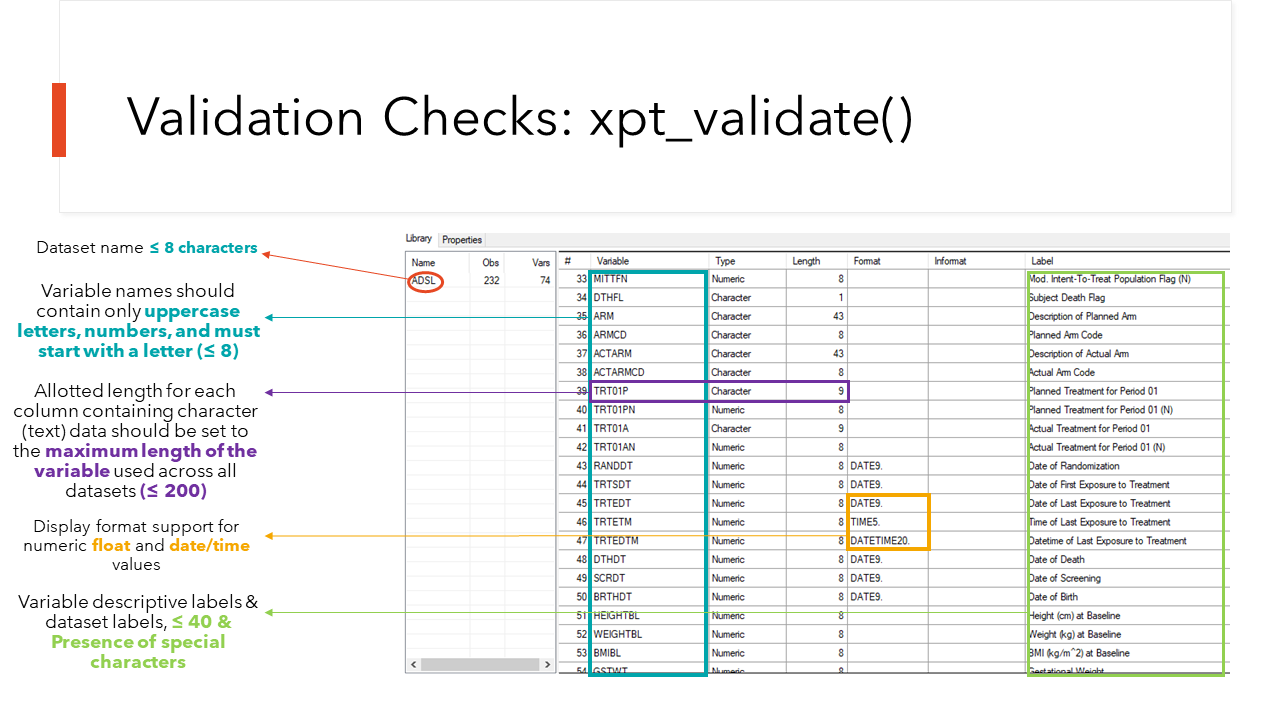Click the Length column header
The height and width of the screenshot is (720, 1280).
(x=805, y=261)
